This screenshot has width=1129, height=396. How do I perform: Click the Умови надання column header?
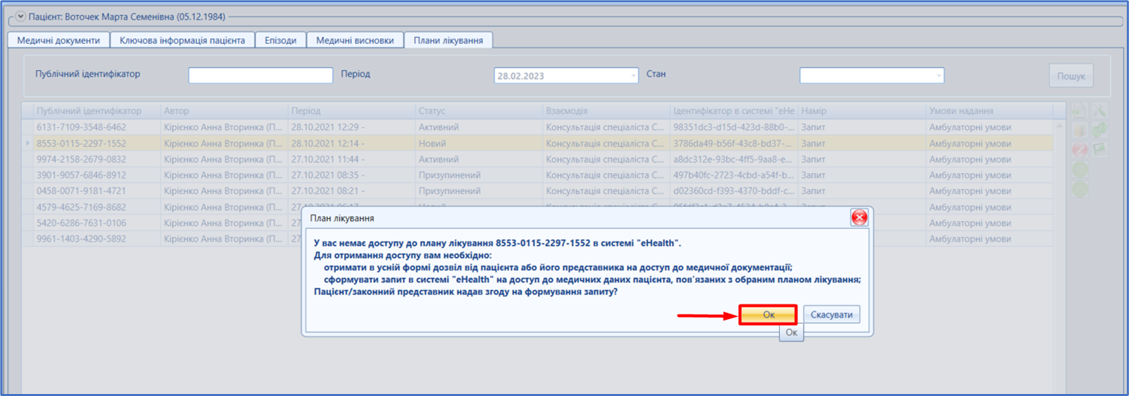(989, 111)
